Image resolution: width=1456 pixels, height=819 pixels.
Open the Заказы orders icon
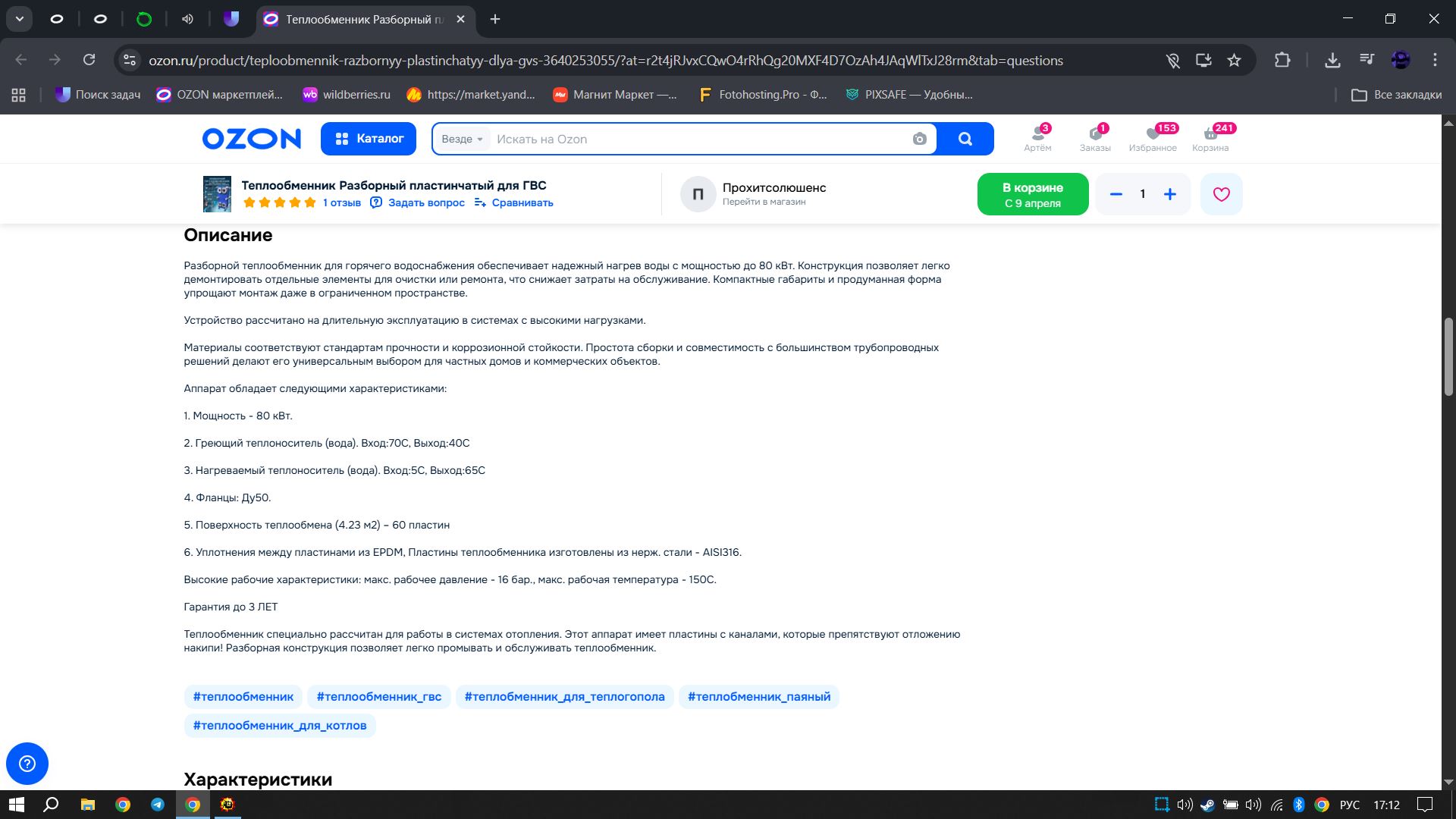1095,138
